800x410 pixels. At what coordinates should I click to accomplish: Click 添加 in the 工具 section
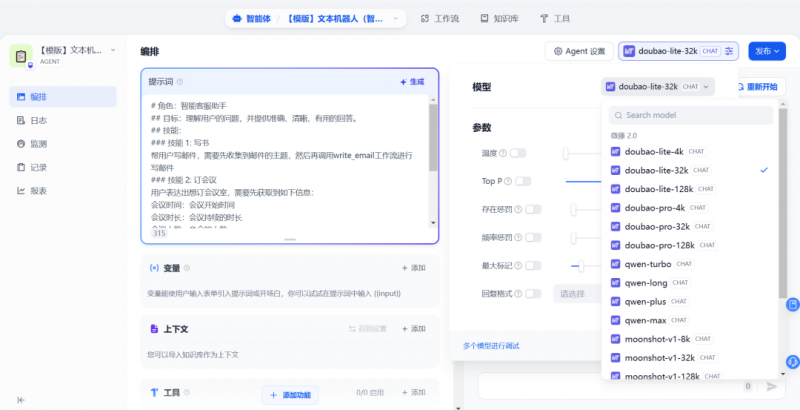click(414, 392)
